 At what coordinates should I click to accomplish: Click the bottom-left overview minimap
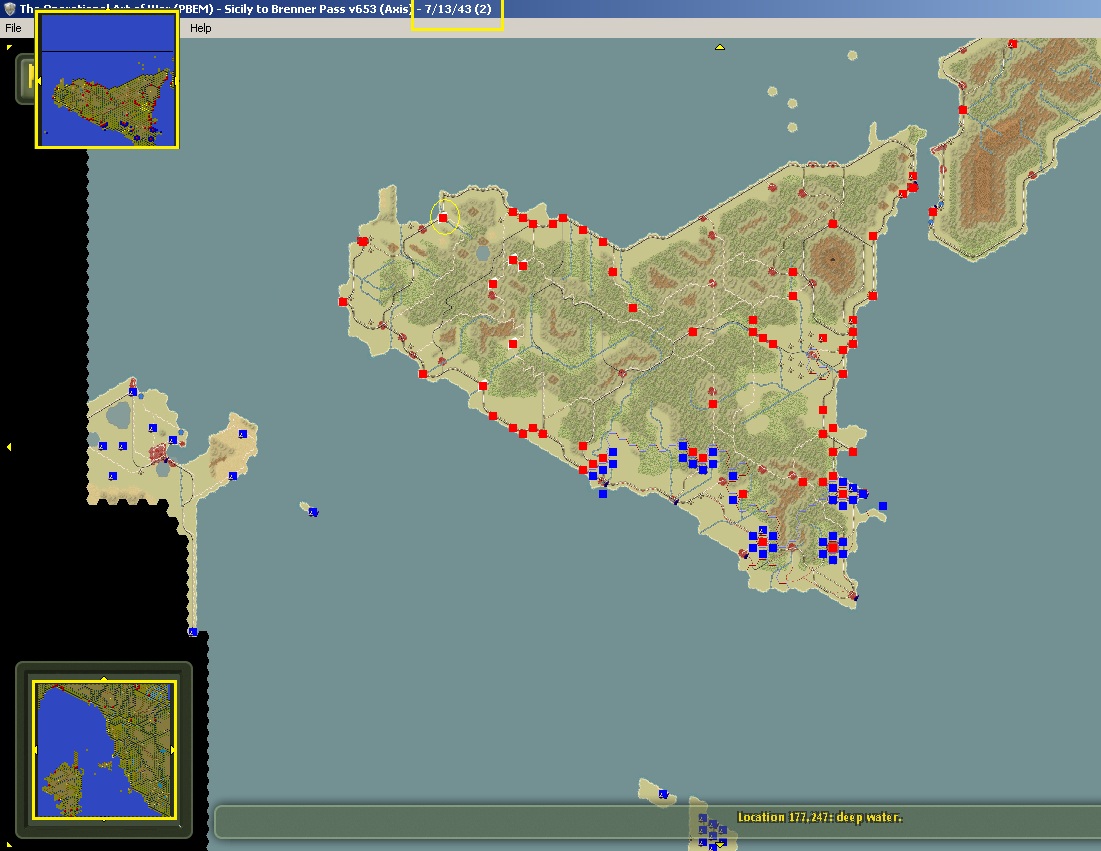(x=104, y=750)
